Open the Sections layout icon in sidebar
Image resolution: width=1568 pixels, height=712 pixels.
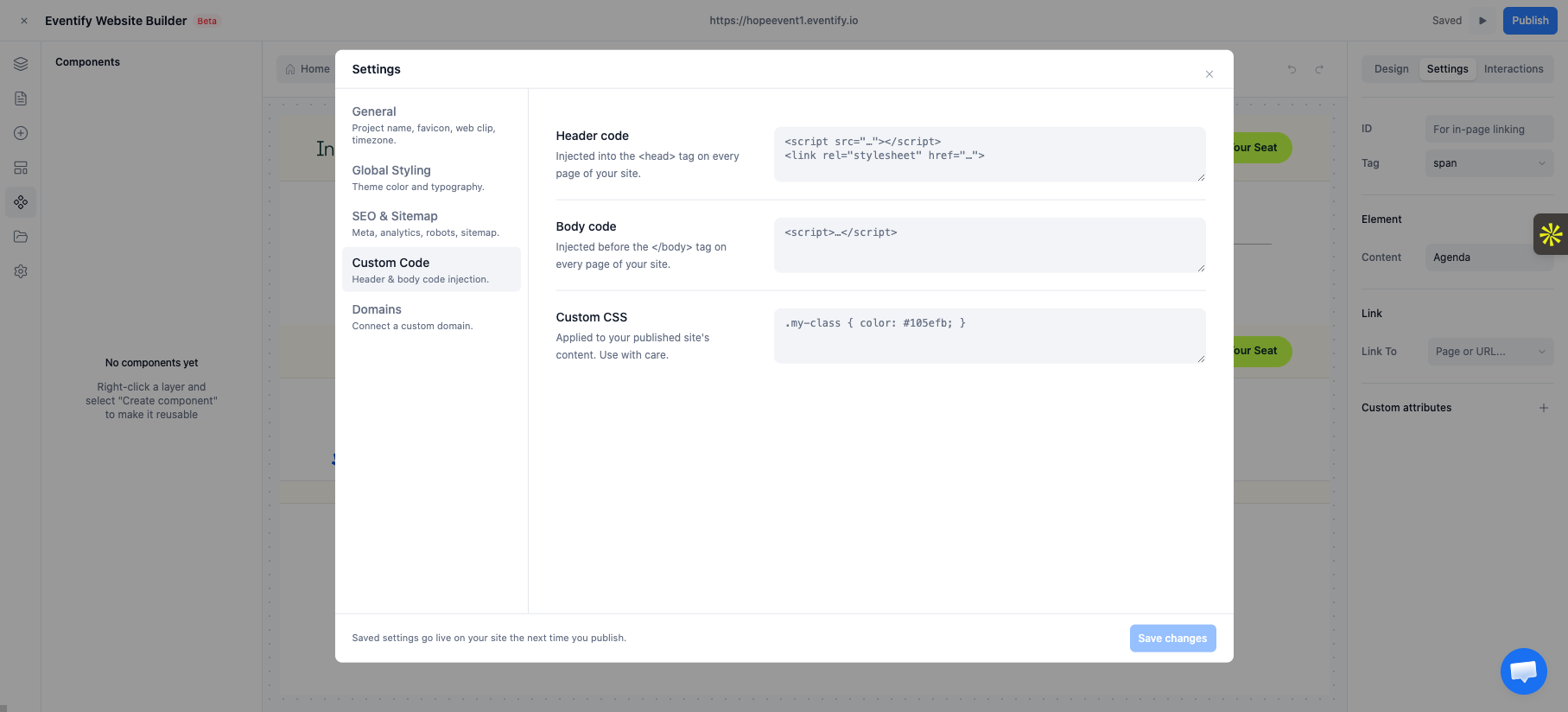click(x=21, y=168)
